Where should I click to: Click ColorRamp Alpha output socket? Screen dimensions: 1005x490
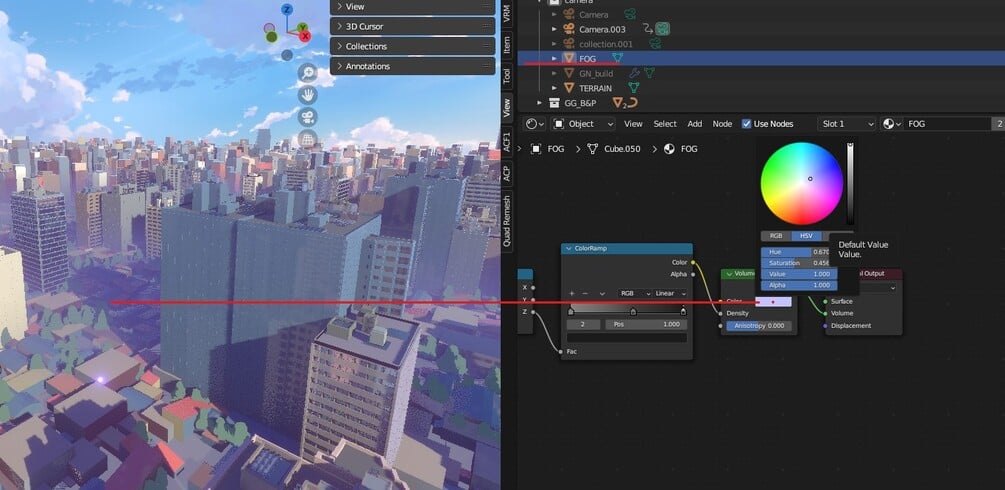tap(693, 275)
